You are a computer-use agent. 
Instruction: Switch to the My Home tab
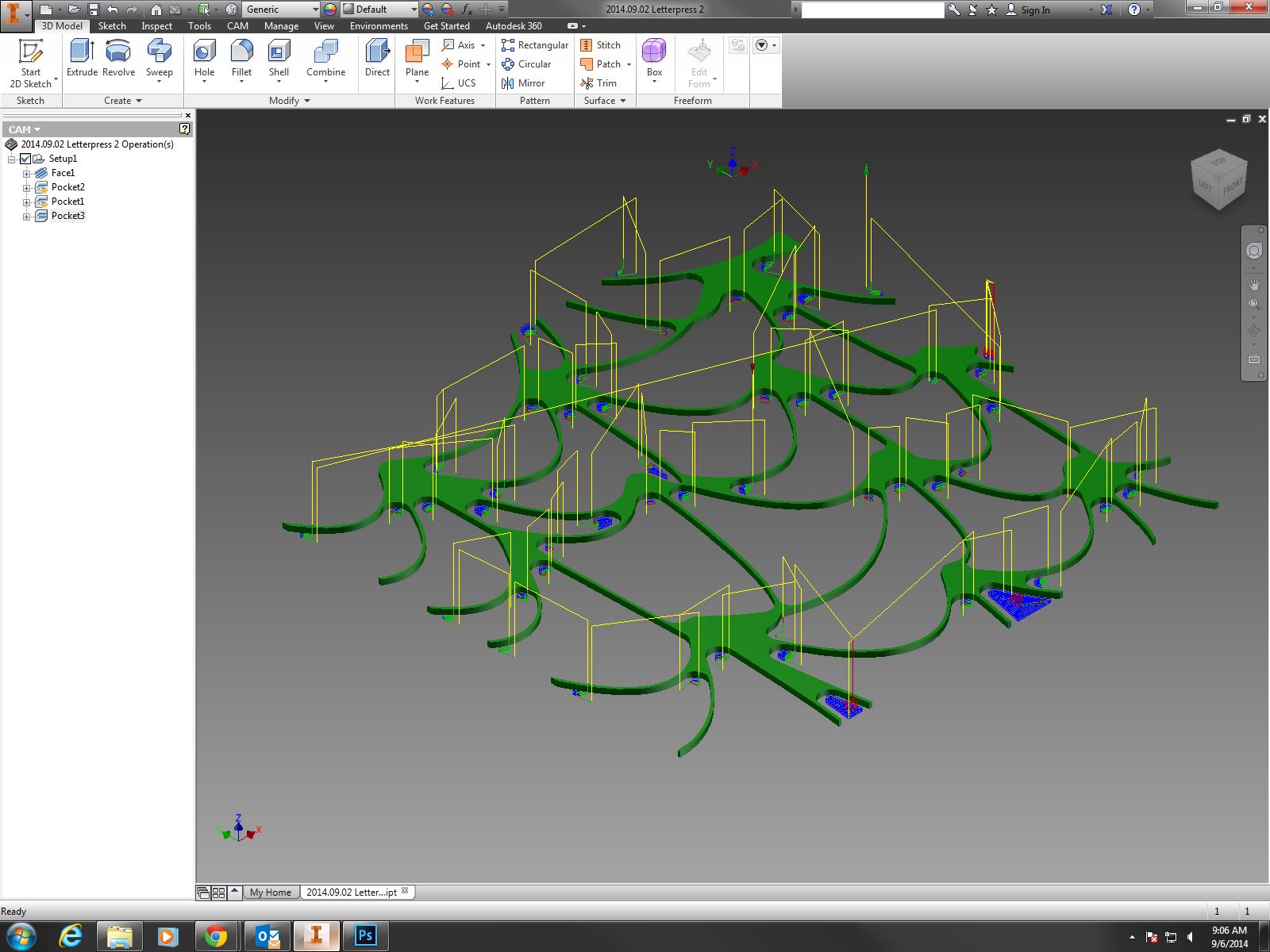tap(270, 892)
